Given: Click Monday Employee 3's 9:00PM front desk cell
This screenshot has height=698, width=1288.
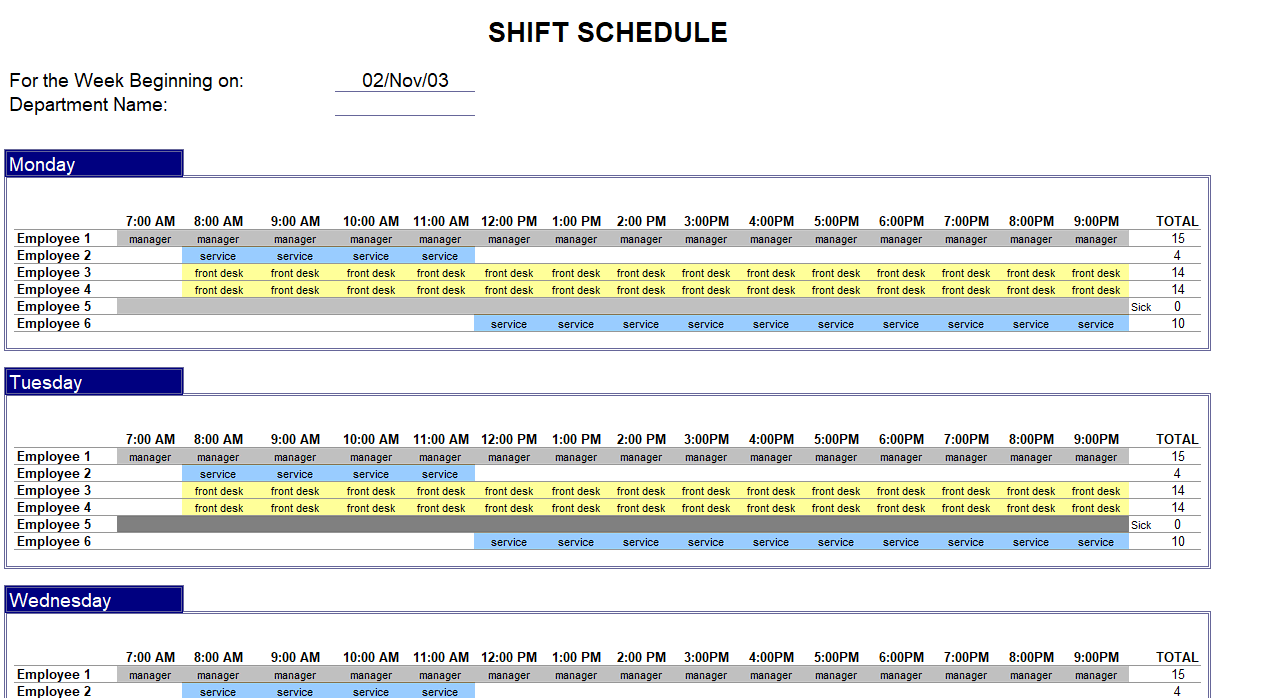Looking at the screenshot, I should tap(1096, 273).
